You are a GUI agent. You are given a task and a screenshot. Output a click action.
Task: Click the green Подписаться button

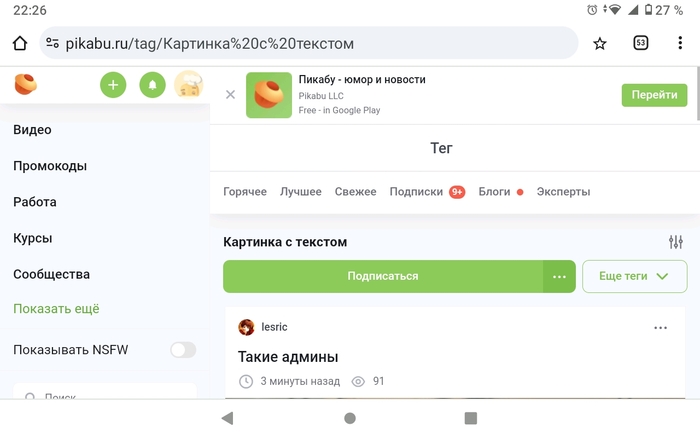click(x=383, y=276)
